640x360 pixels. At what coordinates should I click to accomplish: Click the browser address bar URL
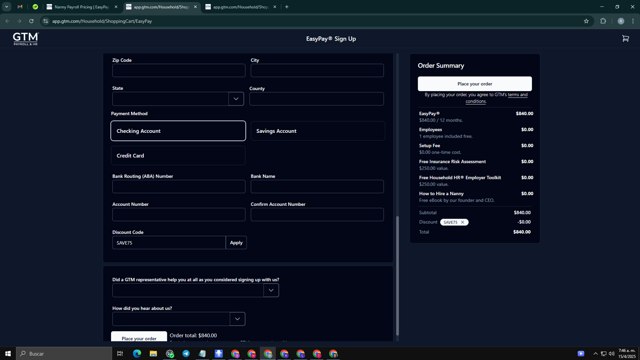click(x=102, y=21)
